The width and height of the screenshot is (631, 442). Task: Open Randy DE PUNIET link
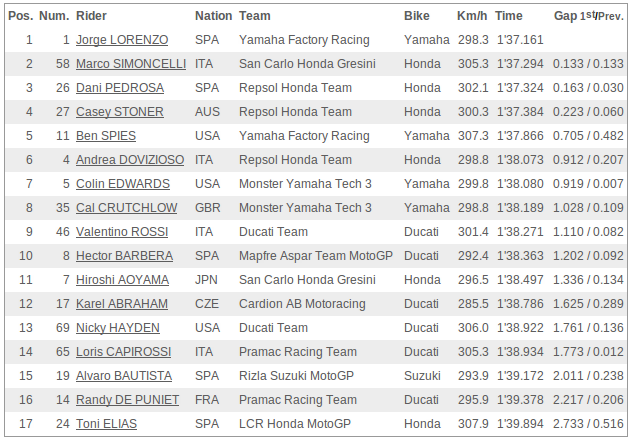pyautogui.click(x=128, y=400)
